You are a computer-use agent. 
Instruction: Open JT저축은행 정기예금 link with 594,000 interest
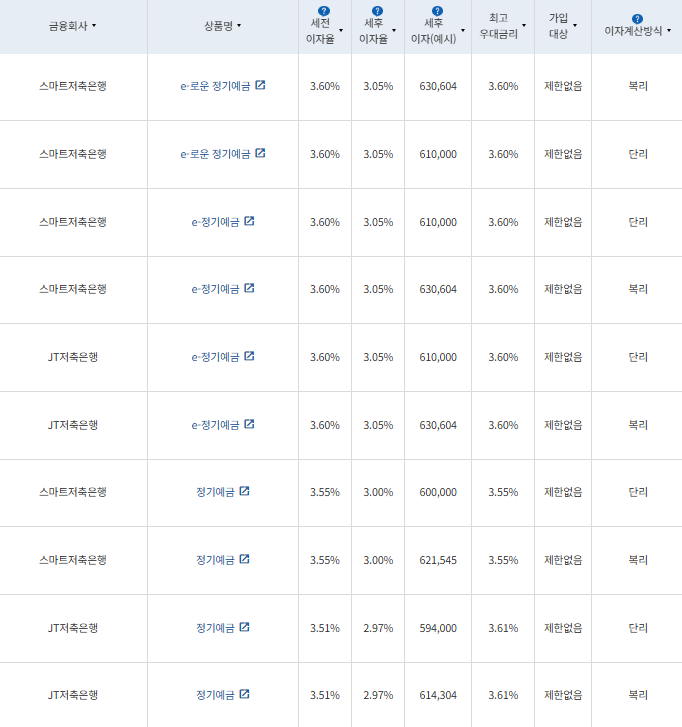tap(215, 628)
